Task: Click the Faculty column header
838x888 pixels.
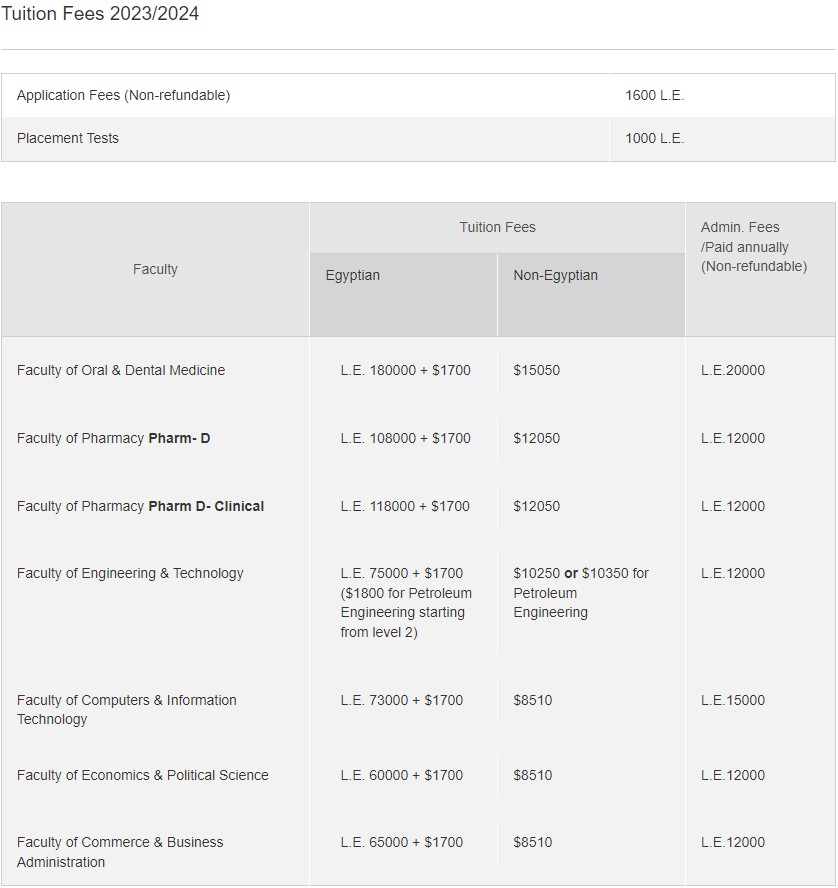Action: click(155, 269)
